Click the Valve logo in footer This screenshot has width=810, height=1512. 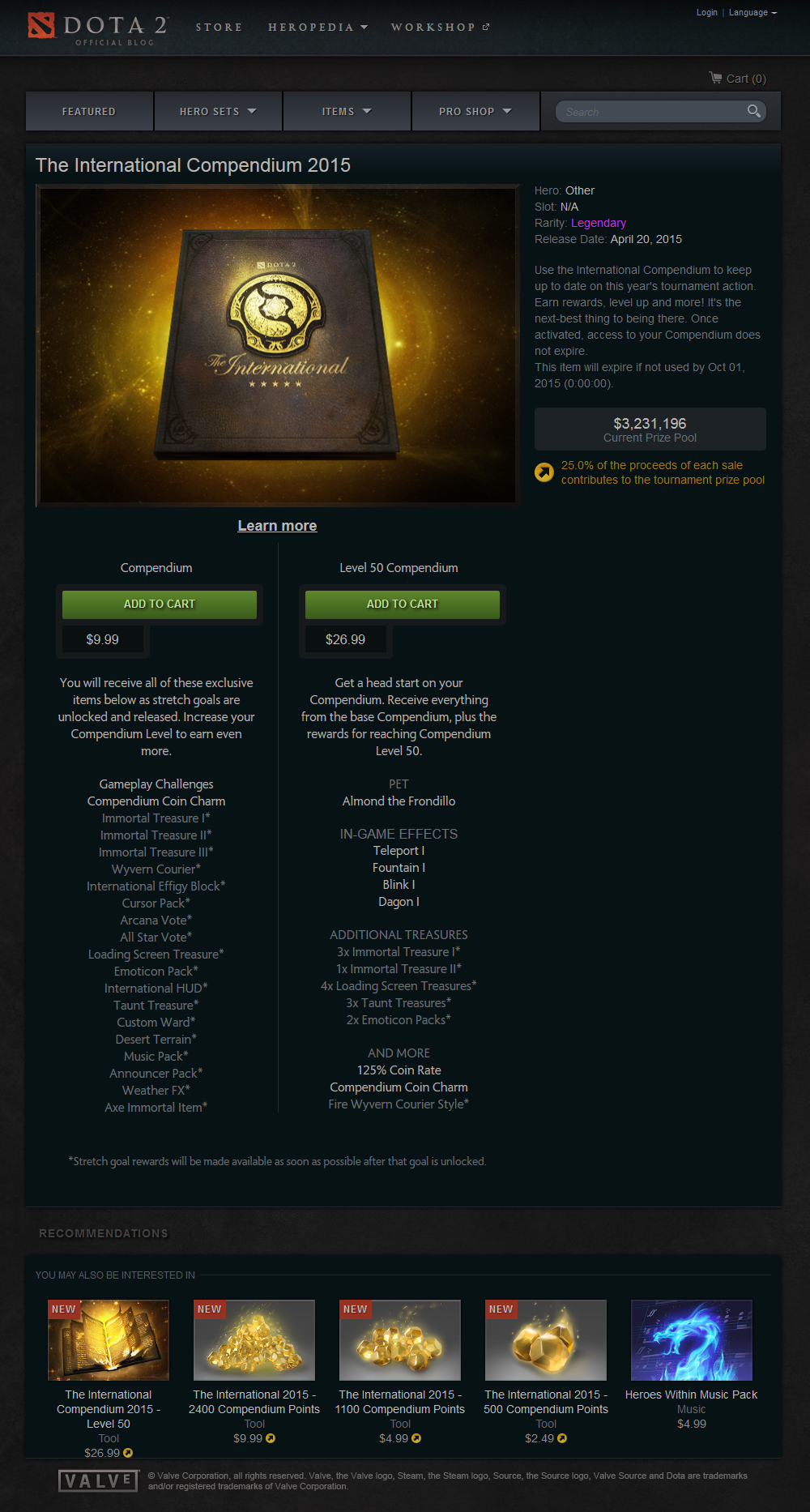tap(99, 1481)
